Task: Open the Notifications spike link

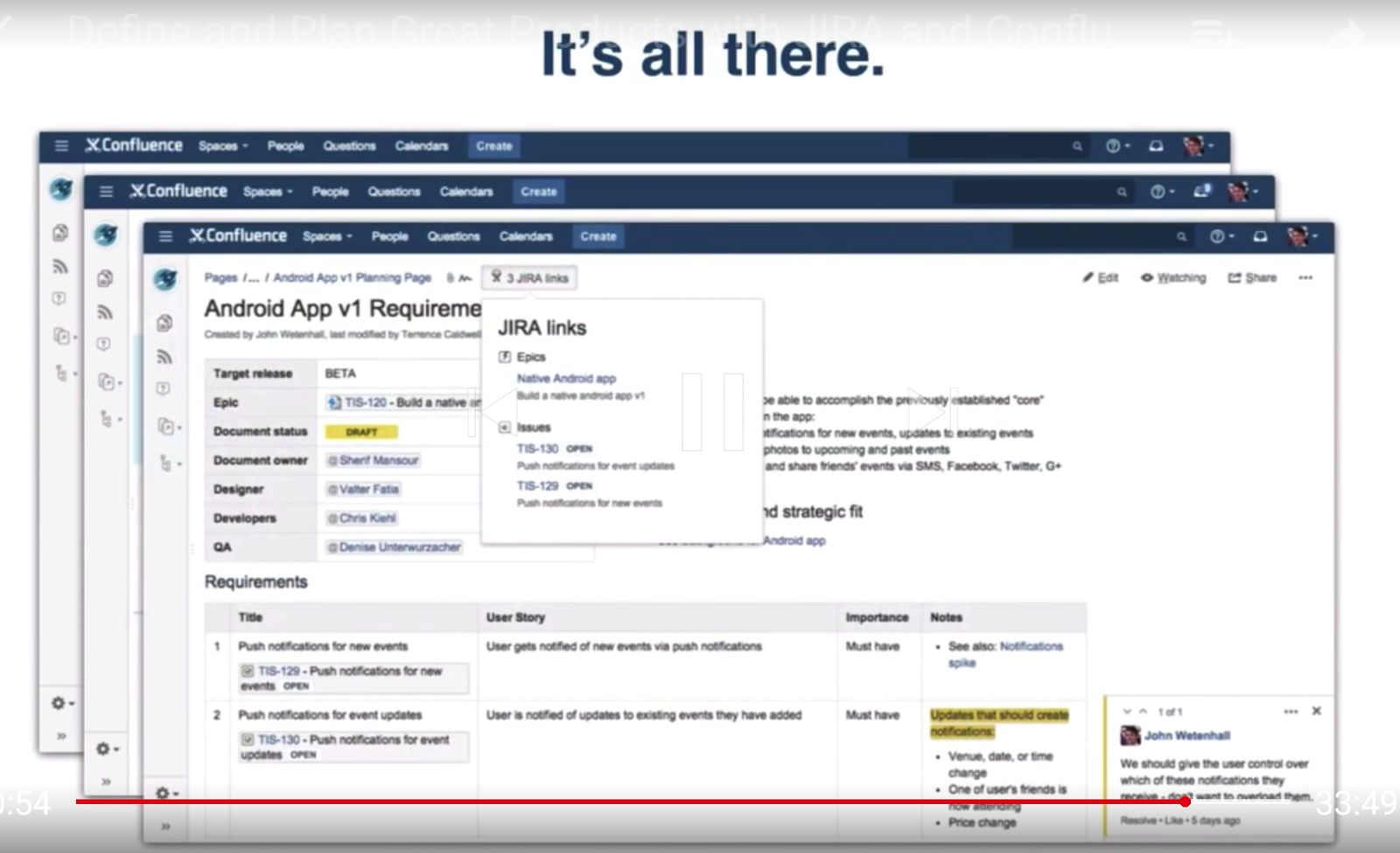Action: tap(1006, 654)
